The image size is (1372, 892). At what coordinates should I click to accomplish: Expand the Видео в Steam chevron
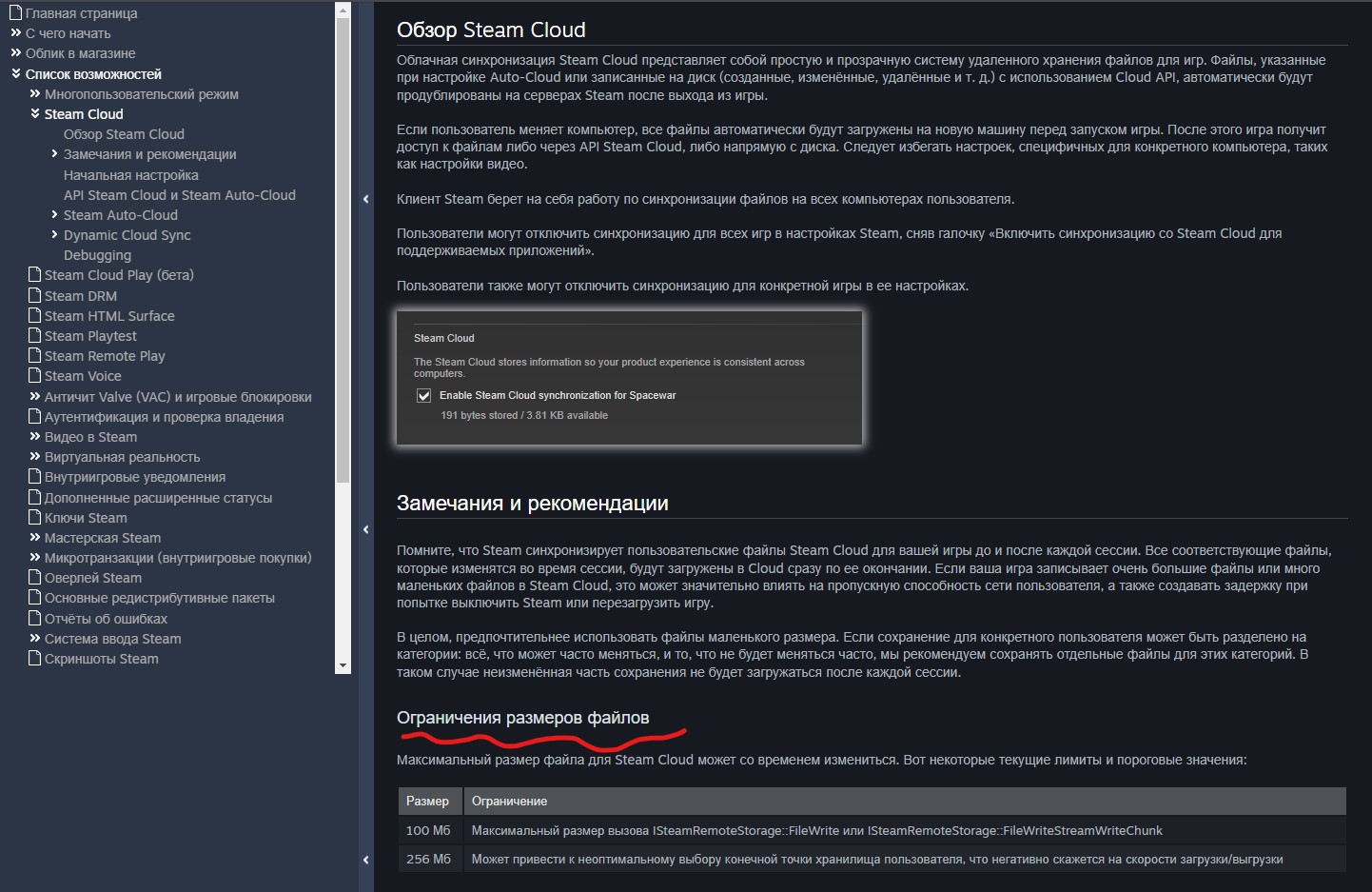tap(34, 436)
